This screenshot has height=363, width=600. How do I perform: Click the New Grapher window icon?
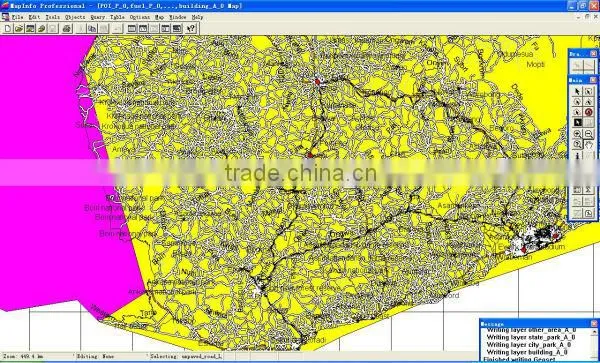pos(154,28)
